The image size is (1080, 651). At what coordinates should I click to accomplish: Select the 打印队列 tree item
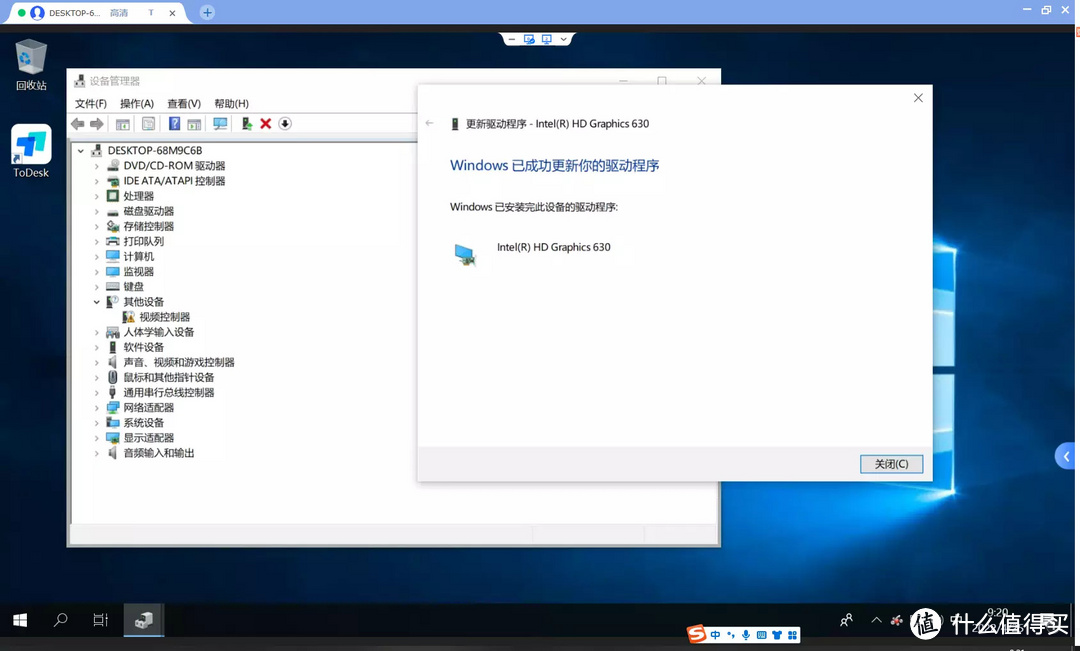(144, 242)
